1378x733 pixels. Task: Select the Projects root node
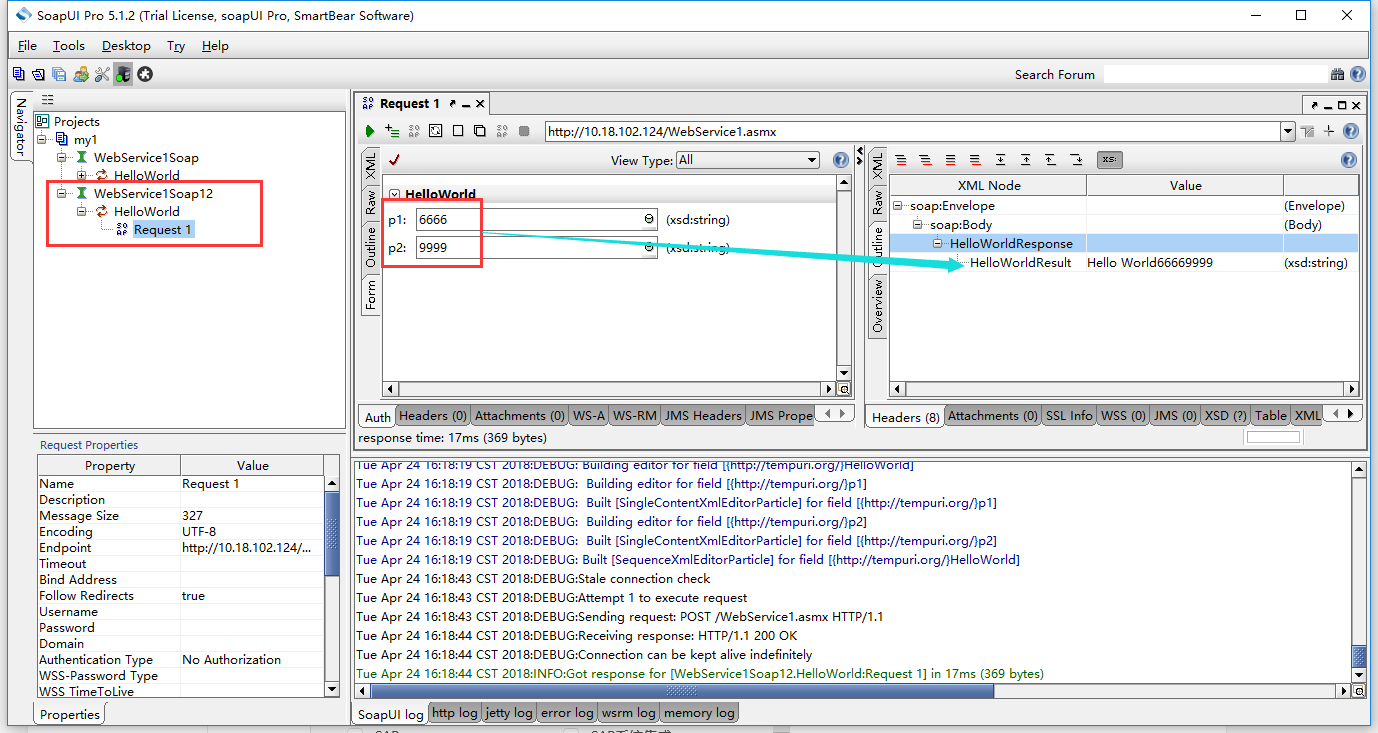pos(76,122)
